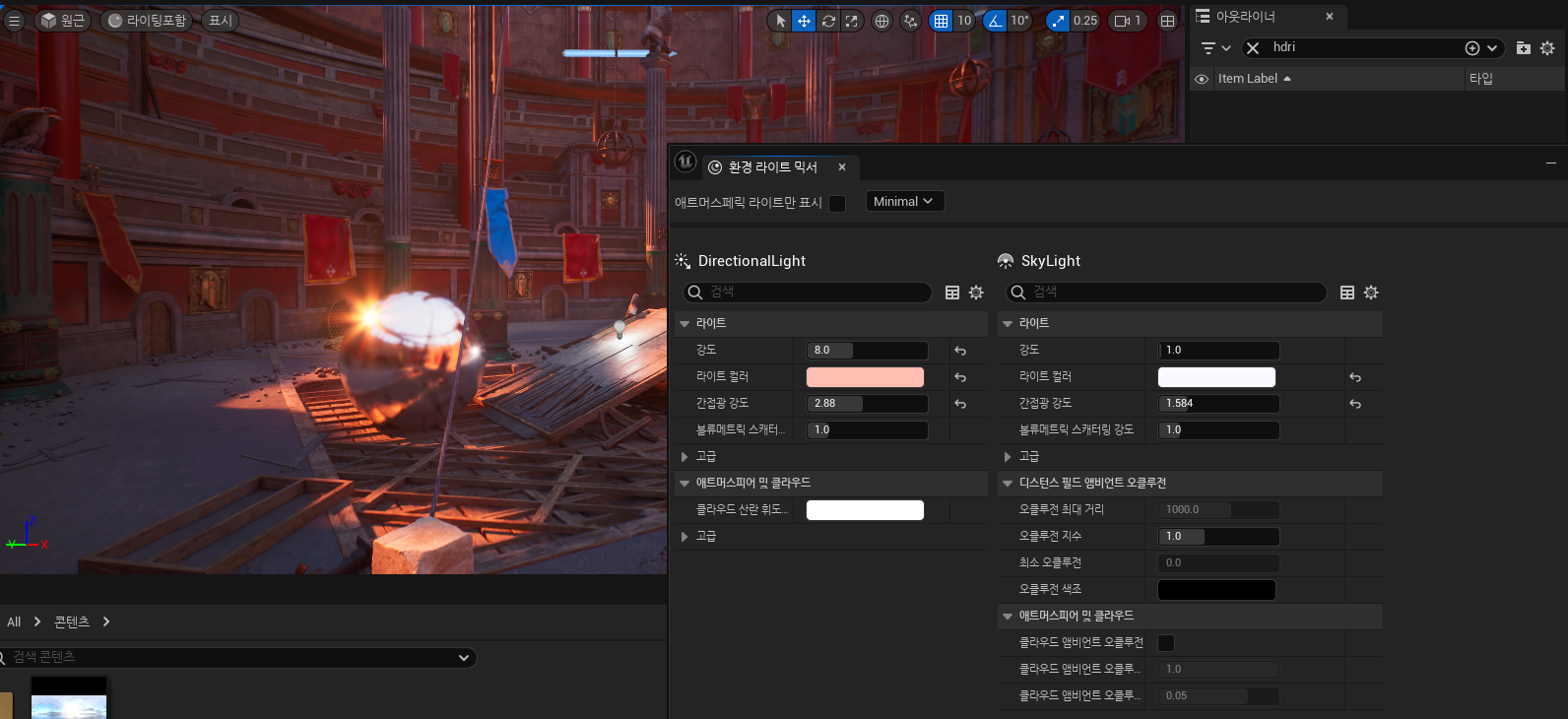Open grid snap size value 10

coord(964,21)
